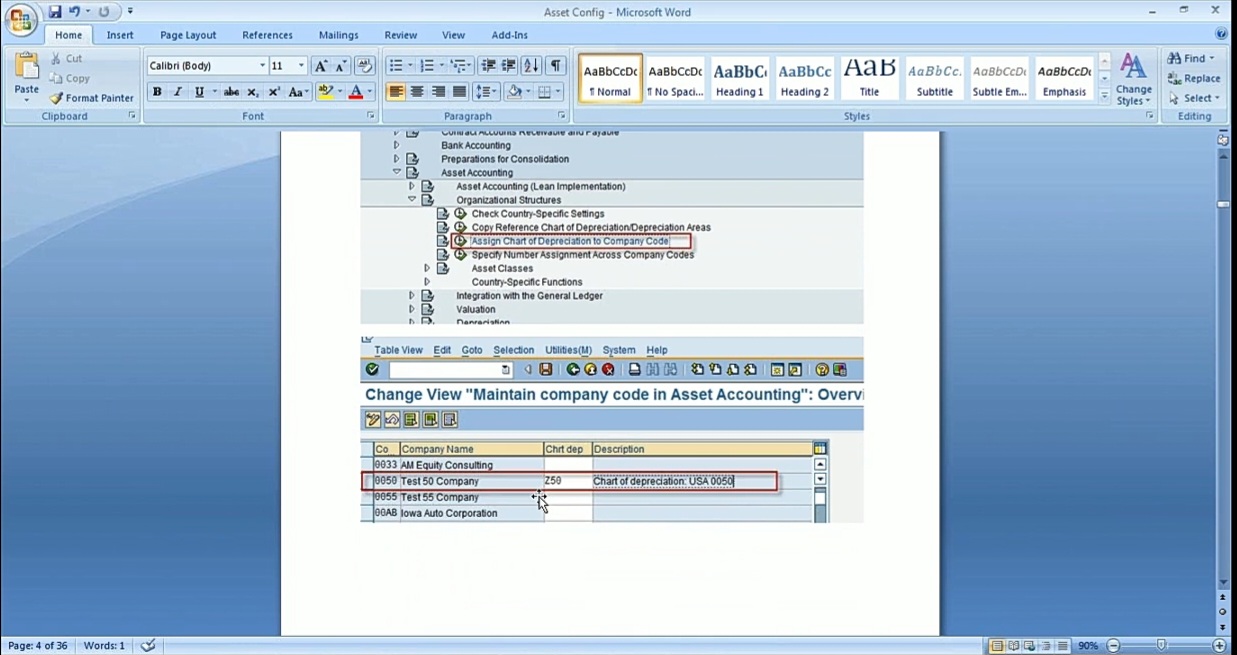Image resolution: width=1237 pixels, height=655 pixels.
Task: Toggle bold formatting
Action: [x=157, y=92]
